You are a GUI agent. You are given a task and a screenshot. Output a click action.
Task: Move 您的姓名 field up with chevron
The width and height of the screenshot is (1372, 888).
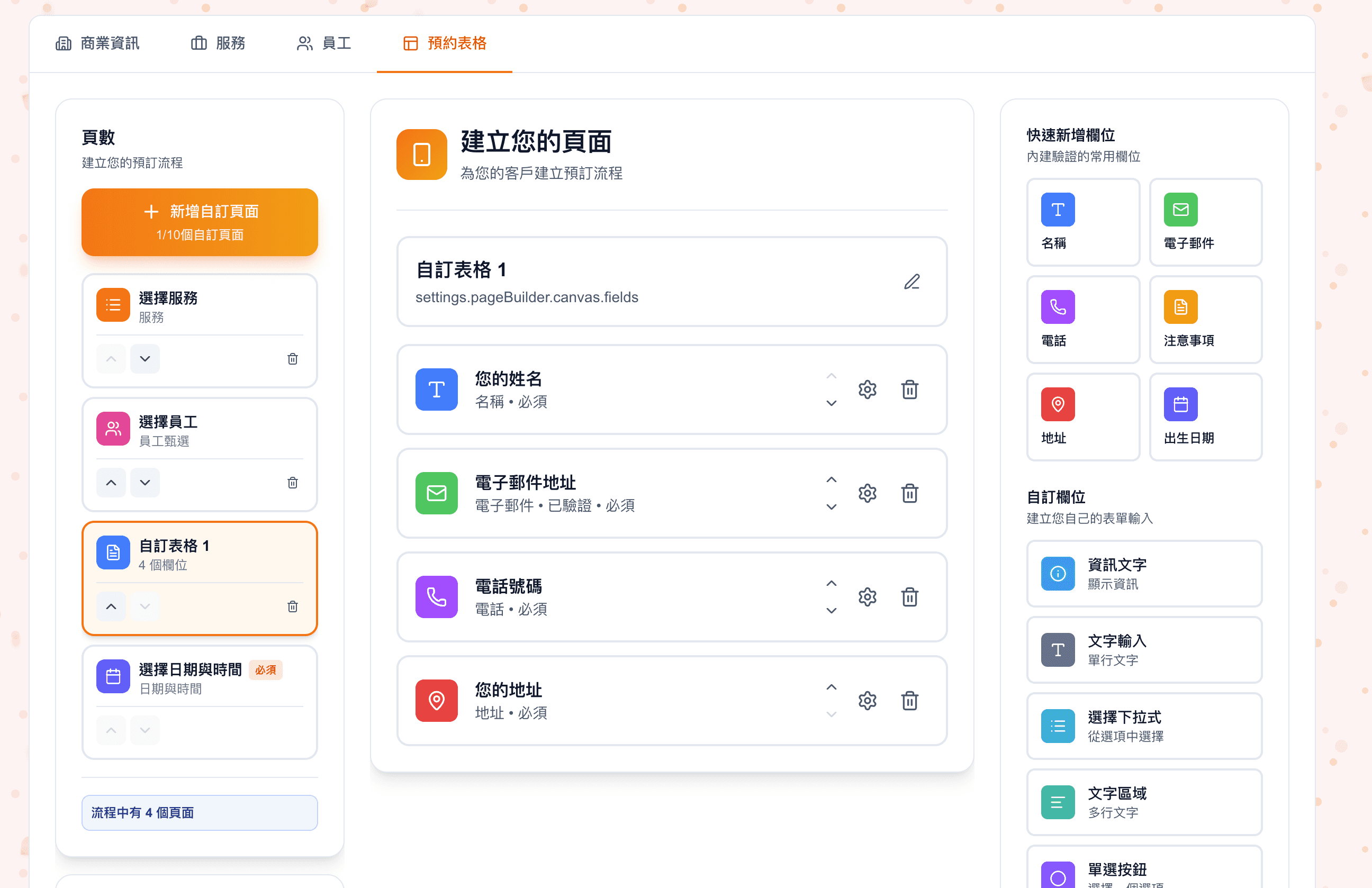[831, 376]
